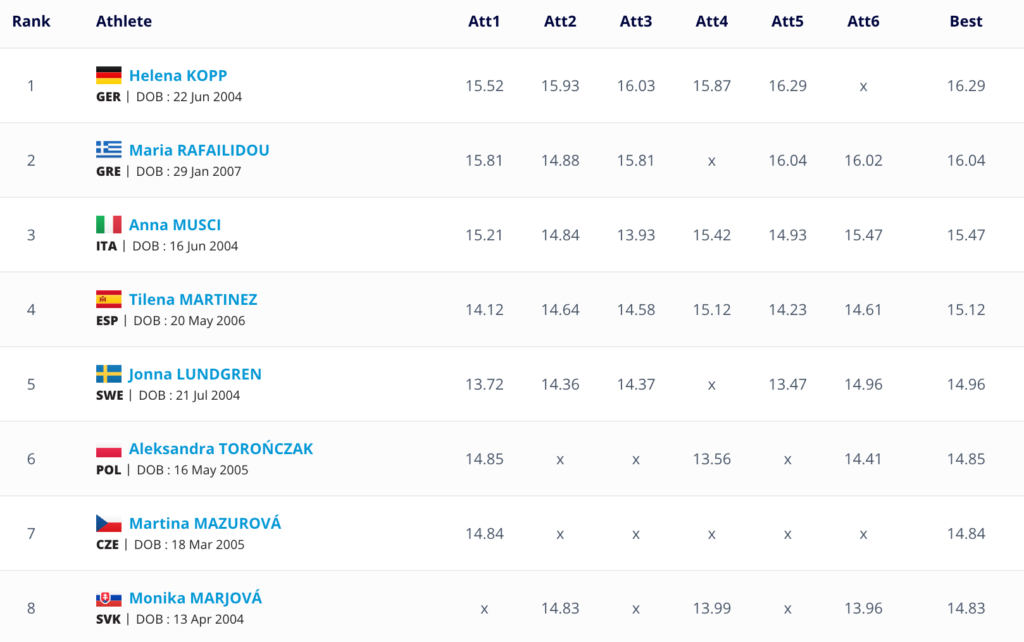The image size is (1024, 642).
Task: Open Aleksandra TOROŃCZAK athlete profile
Action: point(221,449)
